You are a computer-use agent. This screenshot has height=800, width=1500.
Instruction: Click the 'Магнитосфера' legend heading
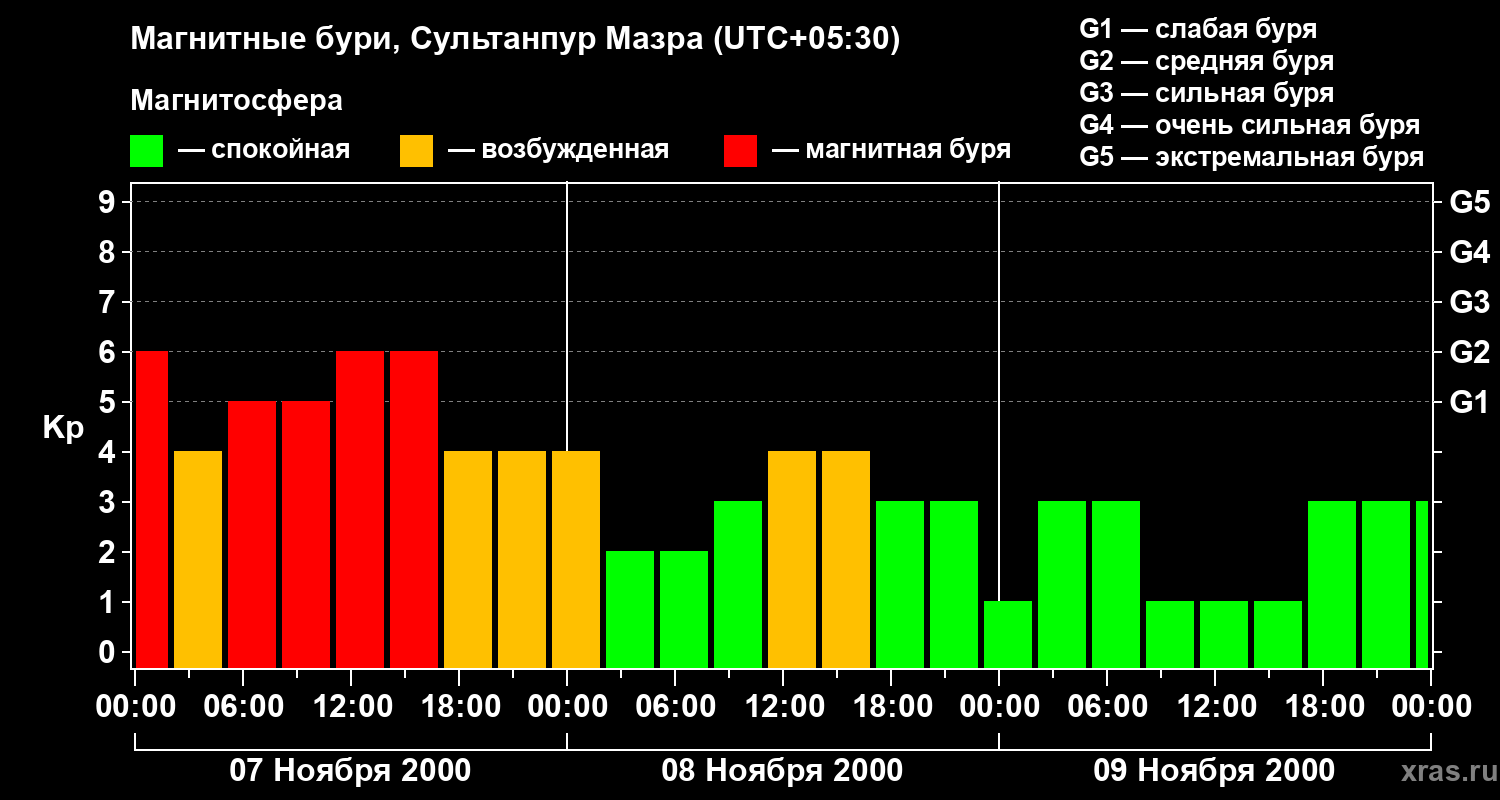point(236,101)
